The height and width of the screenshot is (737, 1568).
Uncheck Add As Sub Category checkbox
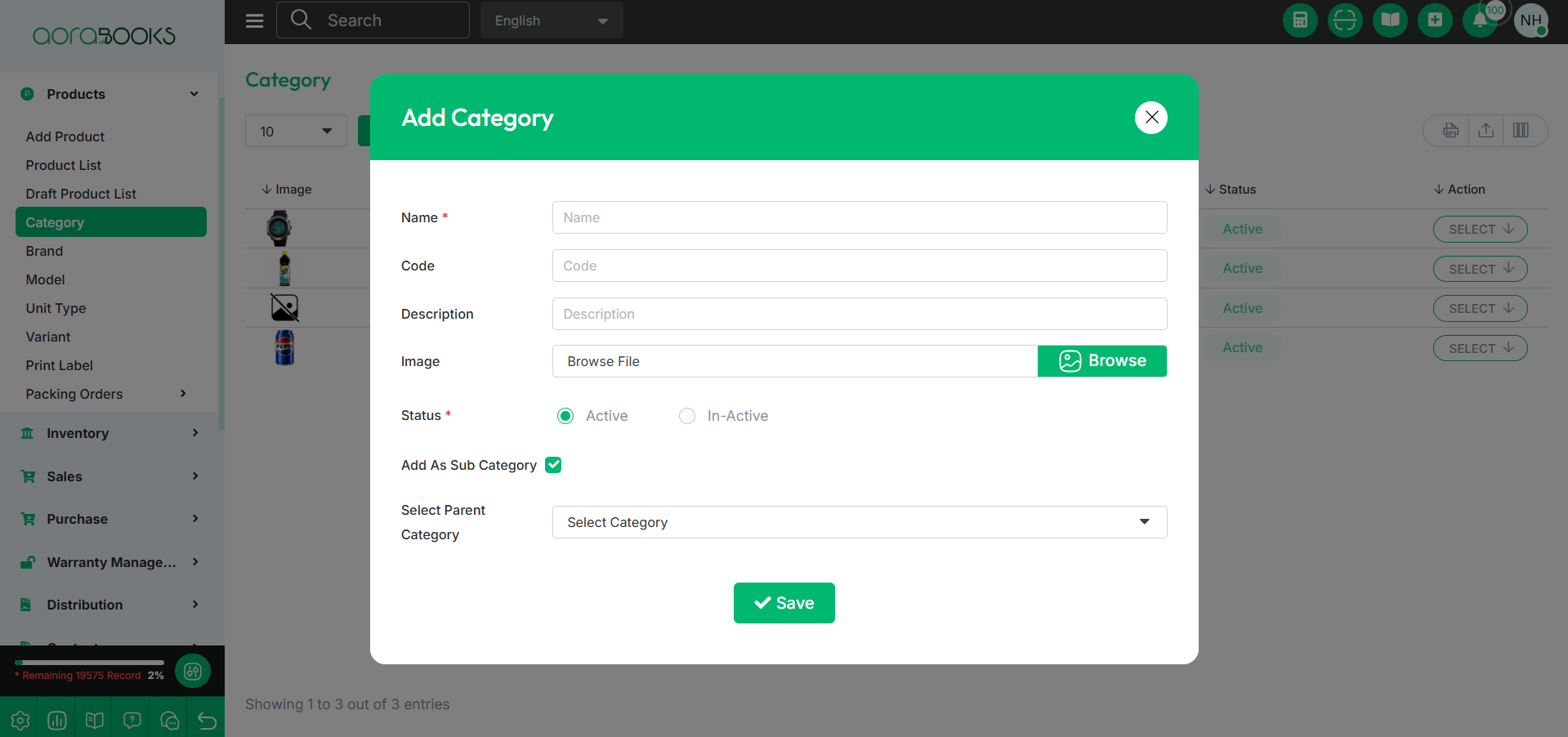[553, 465]
